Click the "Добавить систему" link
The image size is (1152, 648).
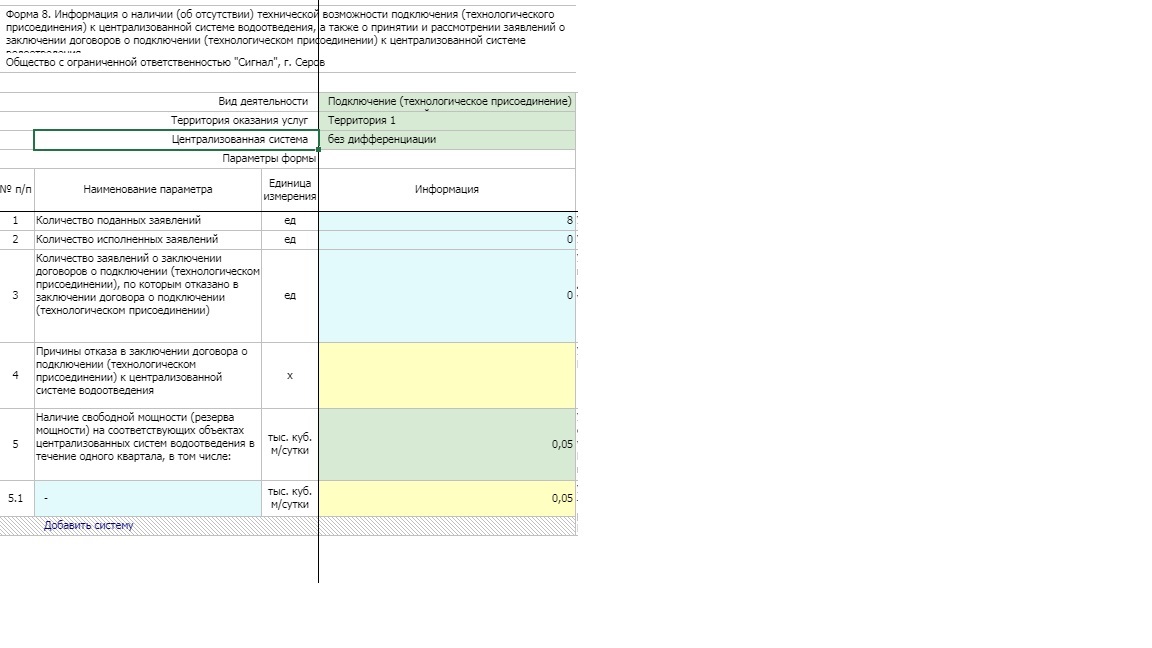(88, 525)
